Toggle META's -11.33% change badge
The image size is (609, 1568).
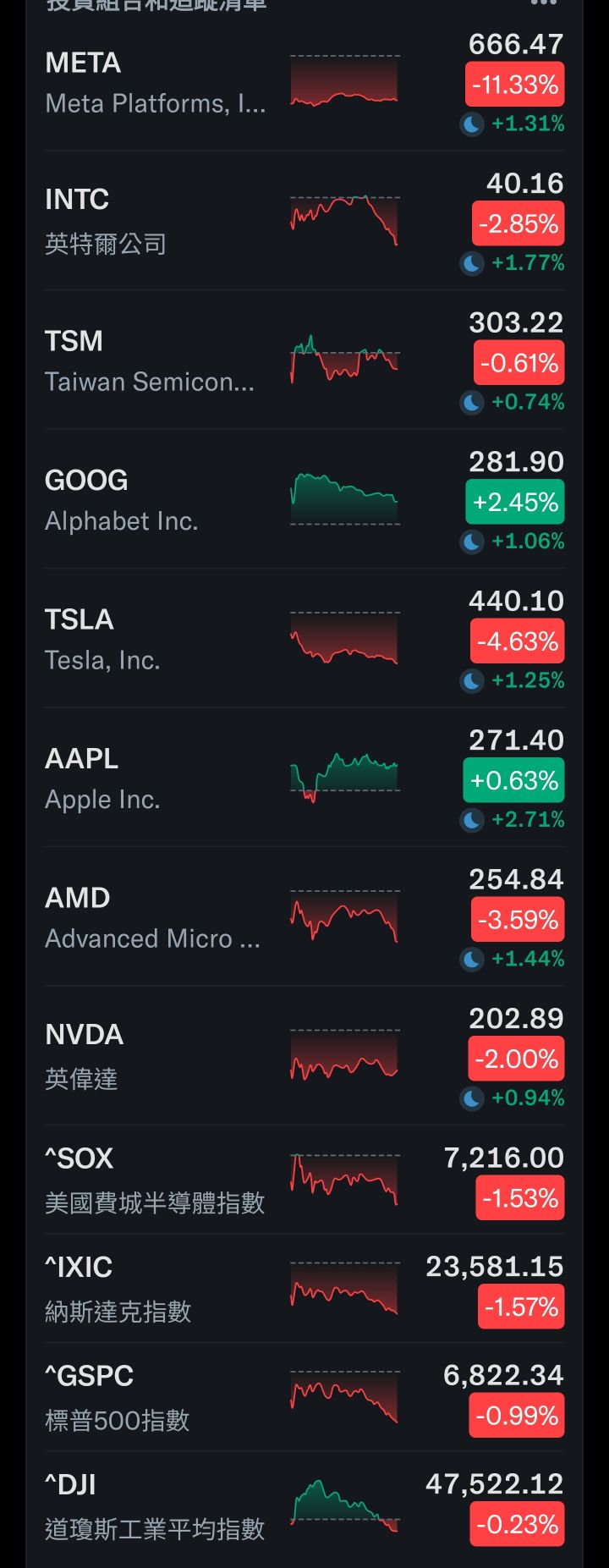click(x=515, y=85)
